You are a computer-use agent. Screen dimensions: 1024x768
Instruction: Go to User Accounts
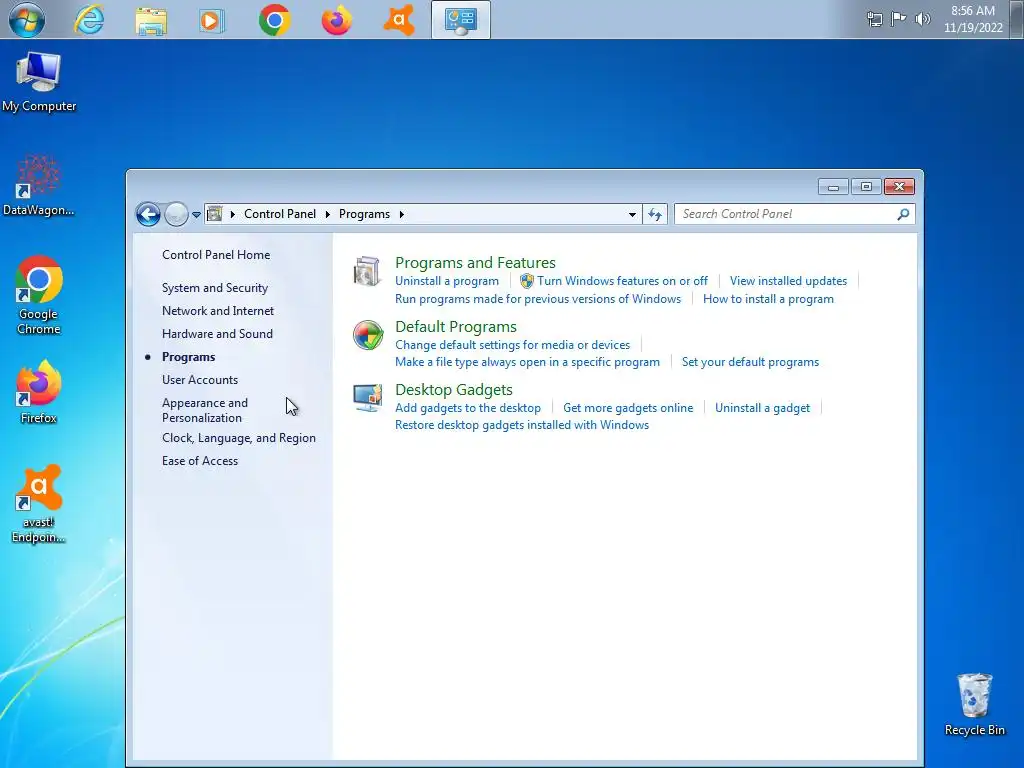[199, 380]
